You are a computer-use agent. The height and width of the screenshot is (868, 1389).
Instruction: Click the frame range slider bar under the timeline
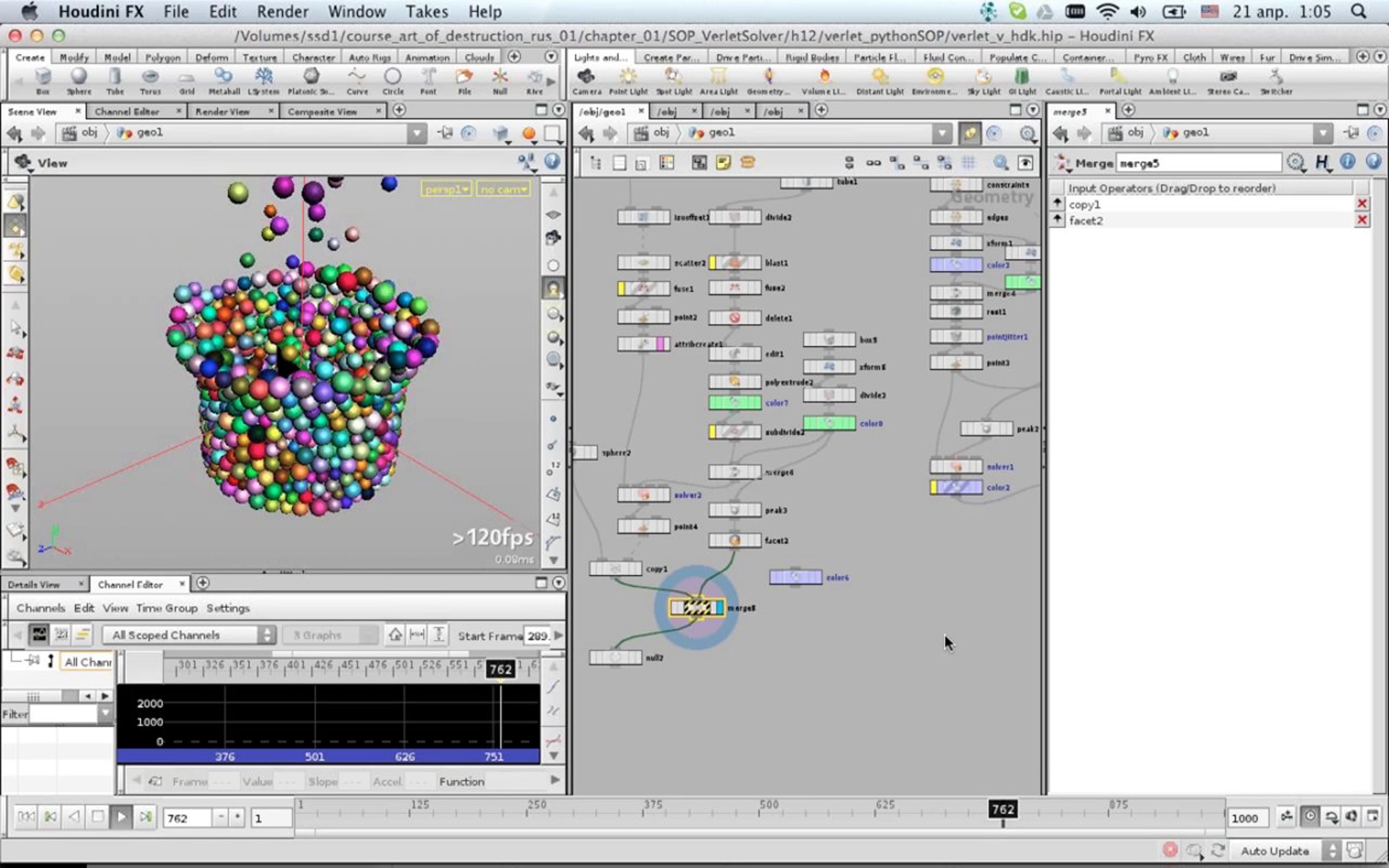click(x=759, y=833)
